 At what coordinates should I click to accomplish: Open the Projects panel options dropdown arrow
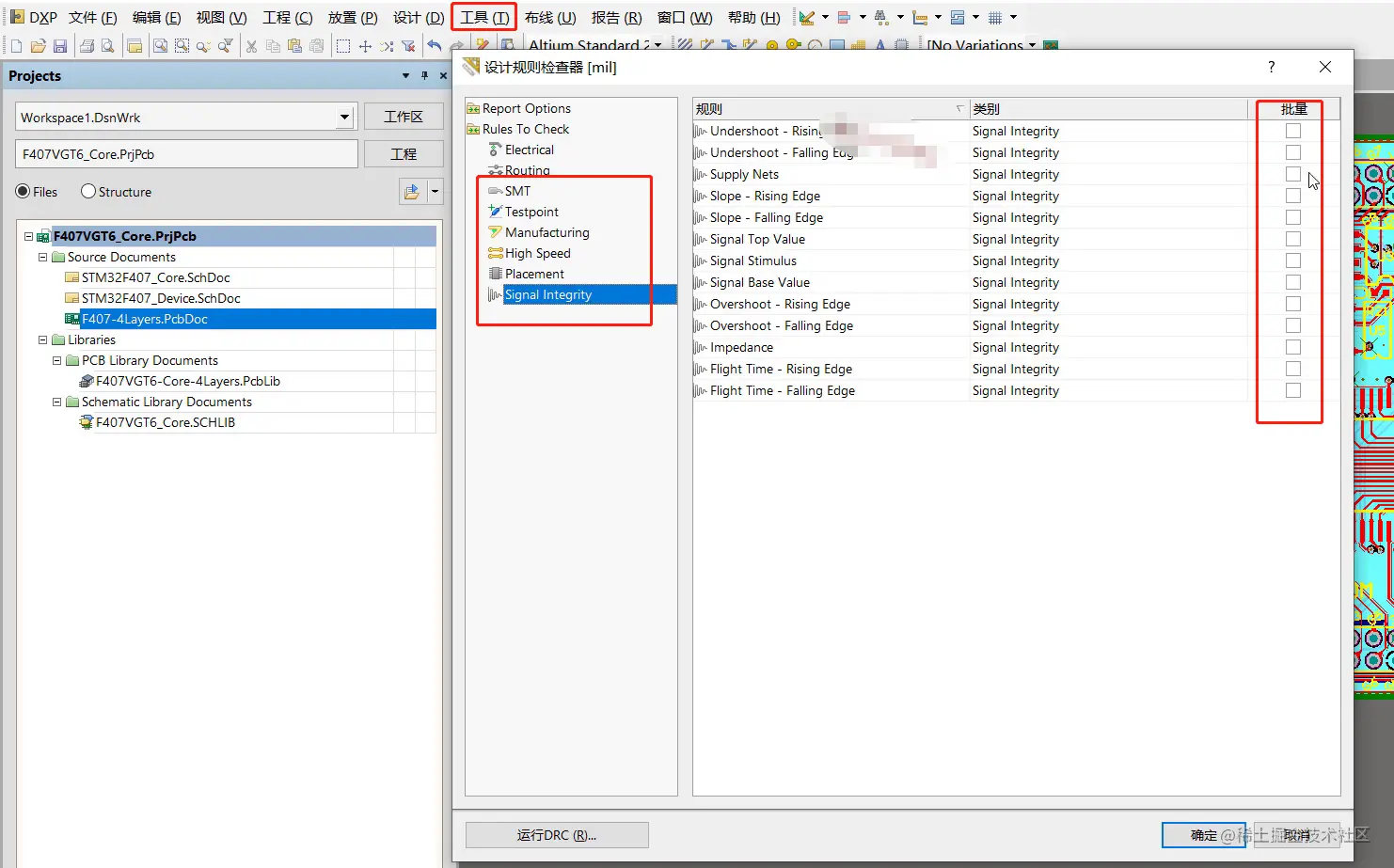coord(405,75)
